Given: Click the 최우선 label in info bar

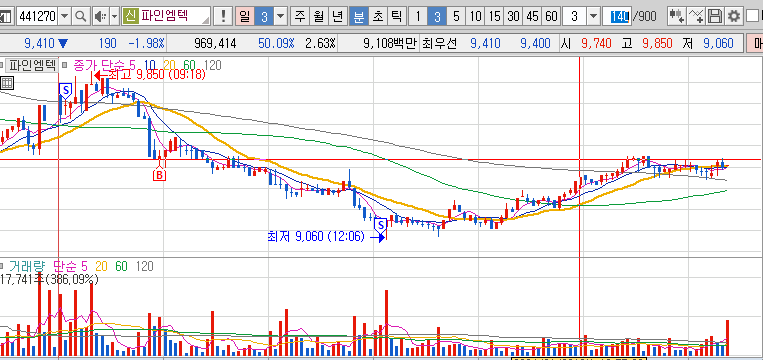Looking at the screenshot, I should tap(440, 44).
